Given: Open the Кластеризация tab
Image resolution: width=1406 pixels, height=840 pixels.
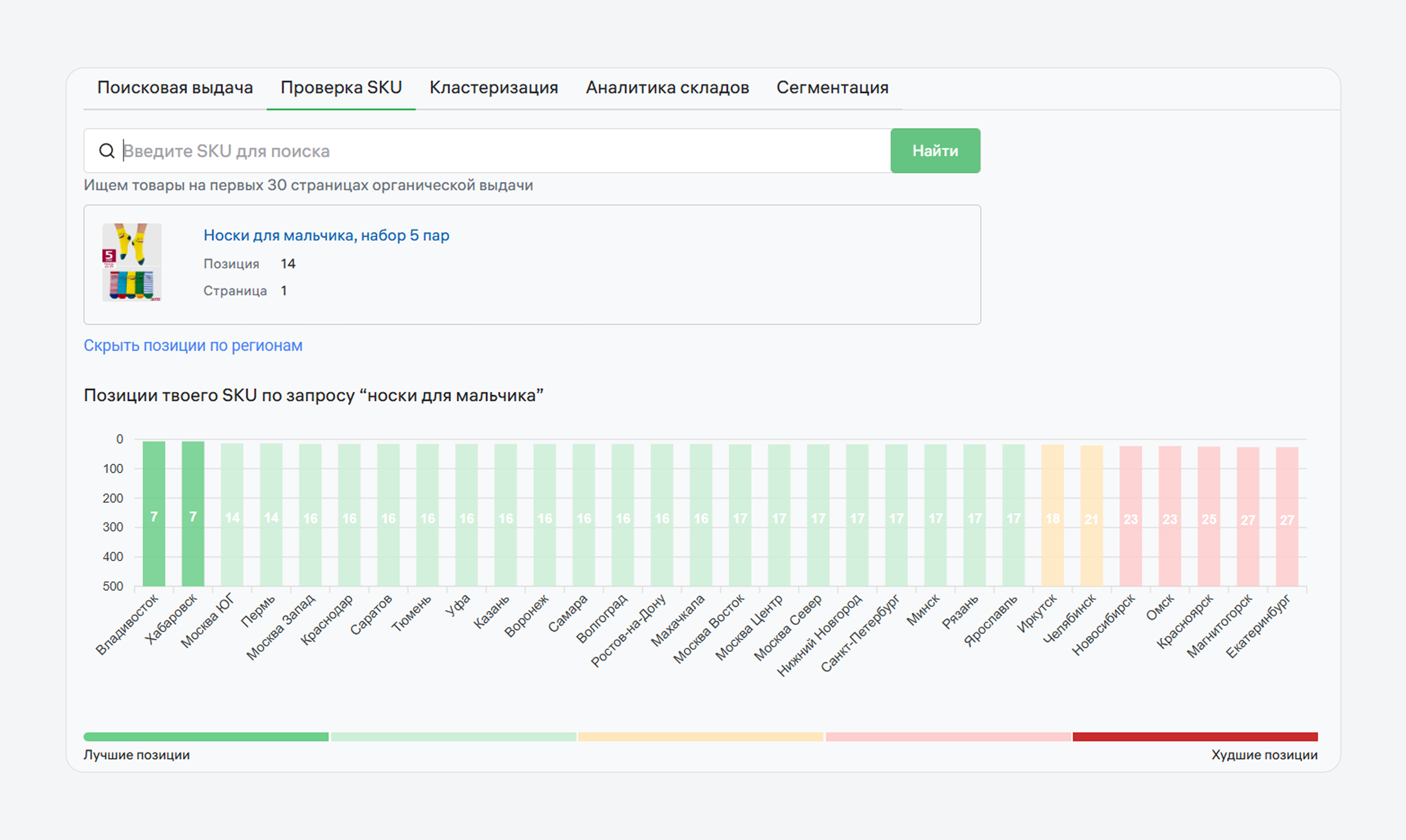Looking at the screenshot, I should click(x=493, y=88).
